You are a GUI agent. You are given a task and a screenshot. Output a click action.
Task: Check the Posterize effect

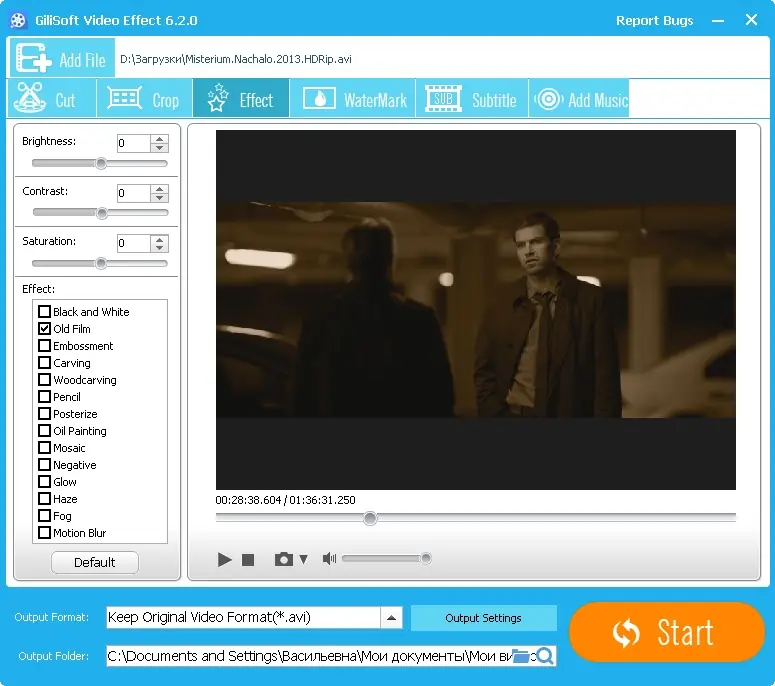44,414
